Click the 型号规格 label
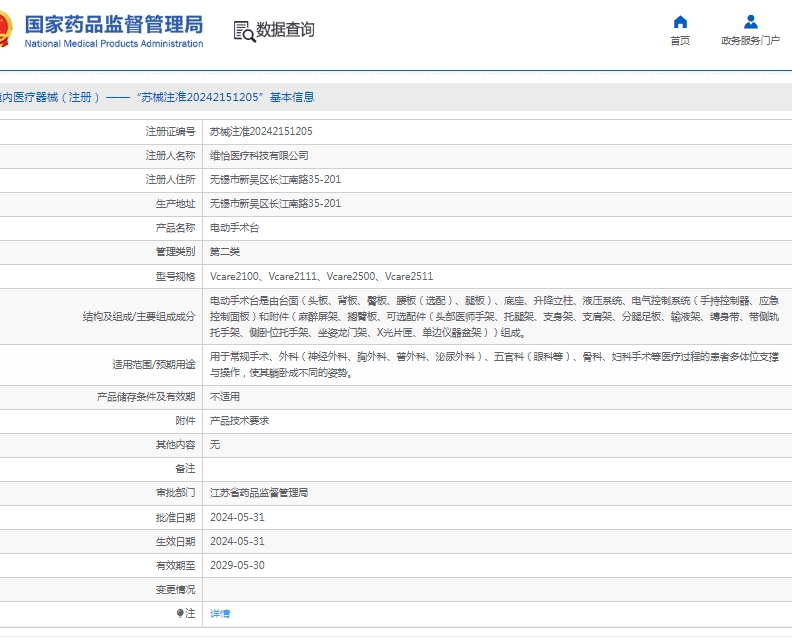Image resolution: width=792 pixels, height=641 pixels. pos(175,276)
